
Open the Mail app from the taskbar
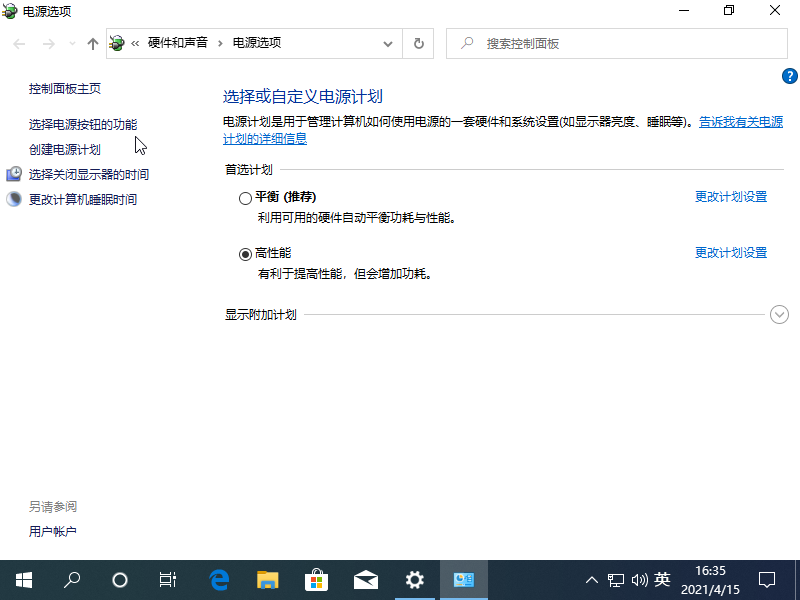365,580
